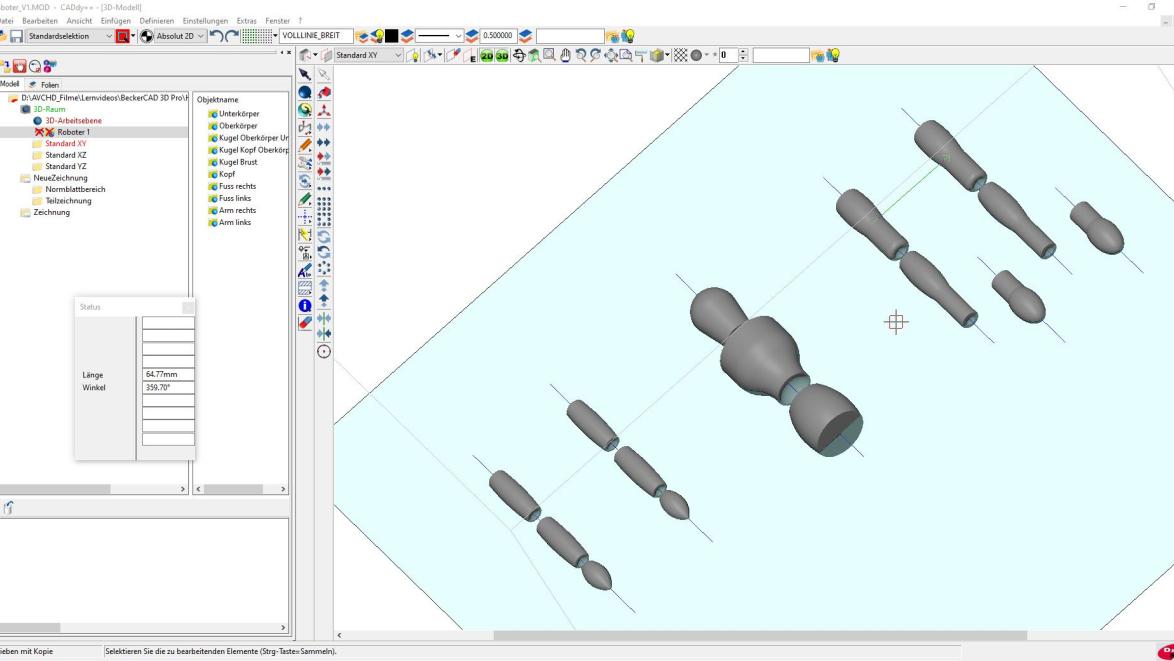This screenshot has height=661, width=1174.
Task: Open the Einstellungen menu
Action: (205, 21)
